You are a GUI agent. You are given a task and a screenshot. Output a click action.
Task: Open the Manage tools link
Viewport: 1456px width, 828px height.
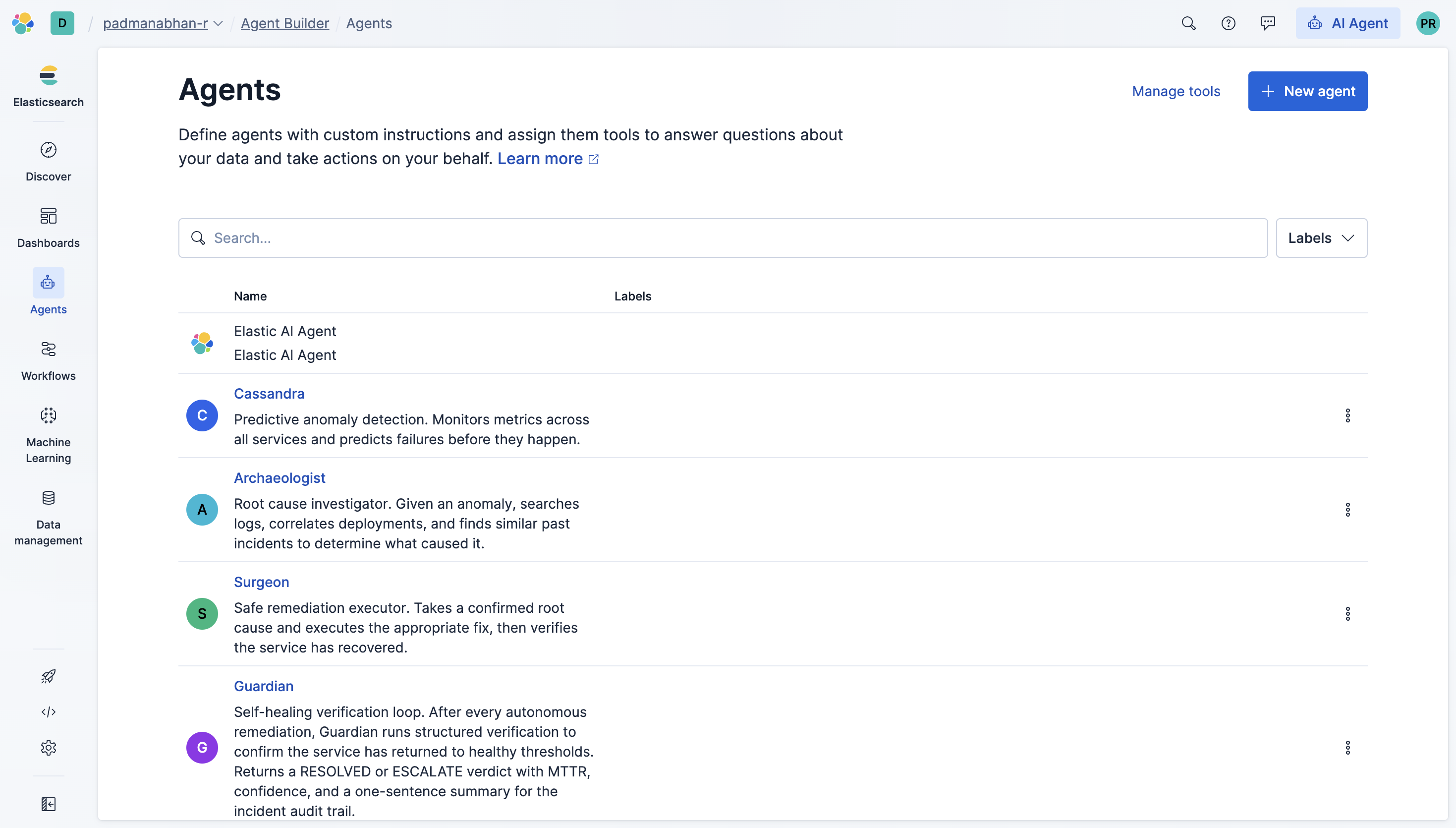pos(1176,91)
